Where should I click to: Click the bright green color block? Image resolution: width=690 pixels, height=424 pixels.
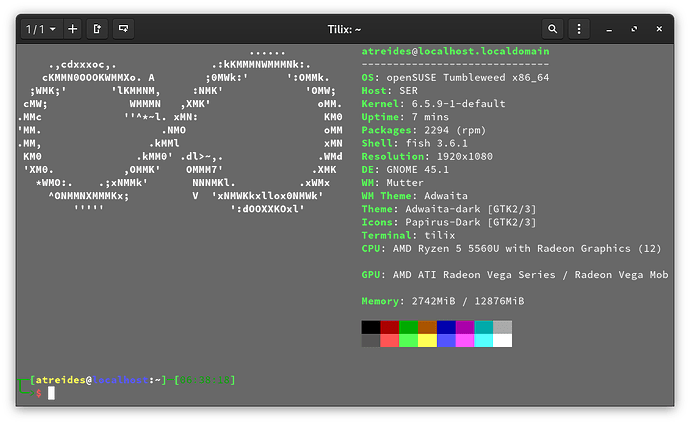[x=408, y=340]
